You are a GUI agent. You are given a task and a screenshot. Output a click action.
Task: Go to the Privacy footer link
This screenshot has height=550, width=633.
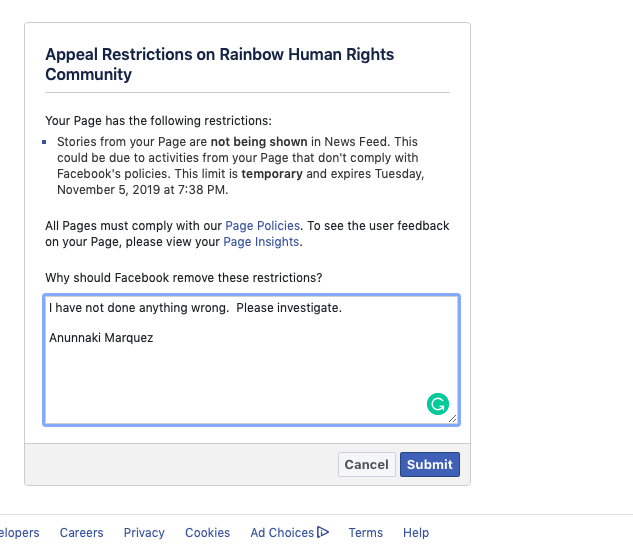pos(144,533)
